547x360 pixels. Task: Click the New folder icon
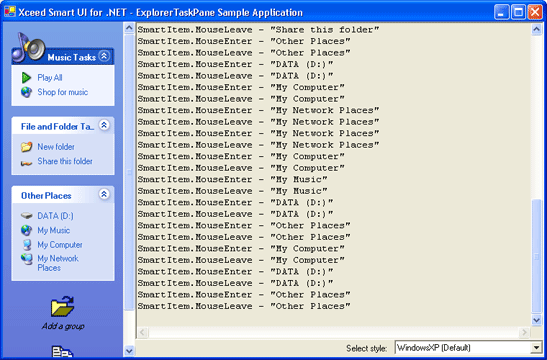pyautogui.click(x=26, y=147)
